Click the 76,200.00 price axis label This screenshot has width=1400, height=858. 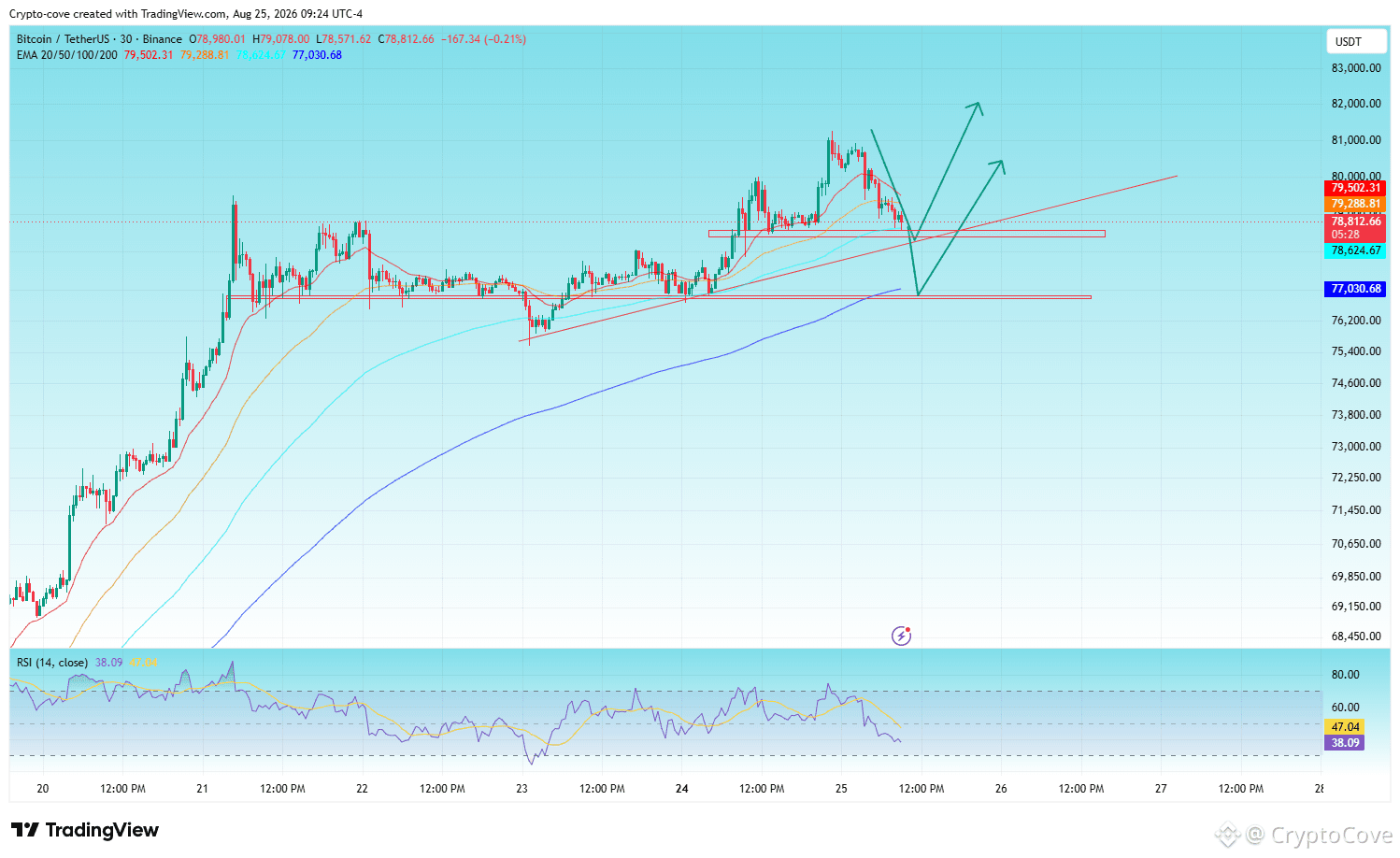click(1356, 321)
